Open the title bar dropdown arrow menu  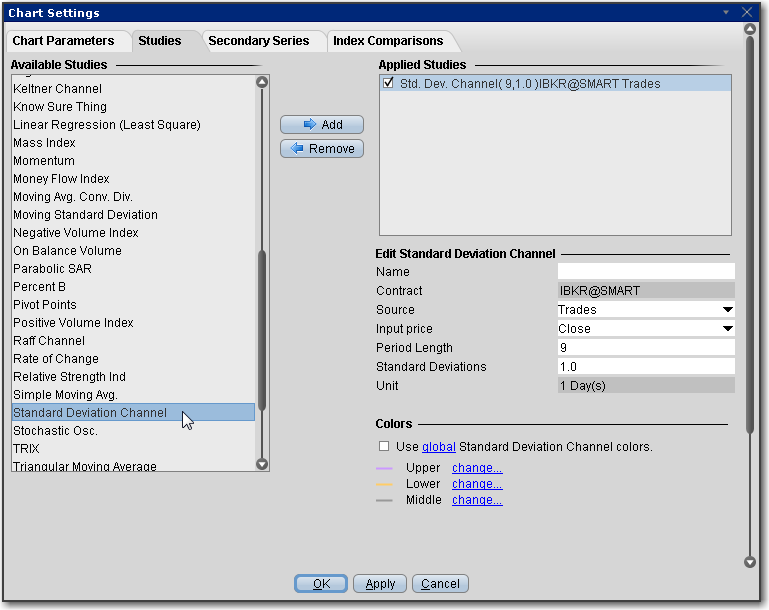pos(727,13)
